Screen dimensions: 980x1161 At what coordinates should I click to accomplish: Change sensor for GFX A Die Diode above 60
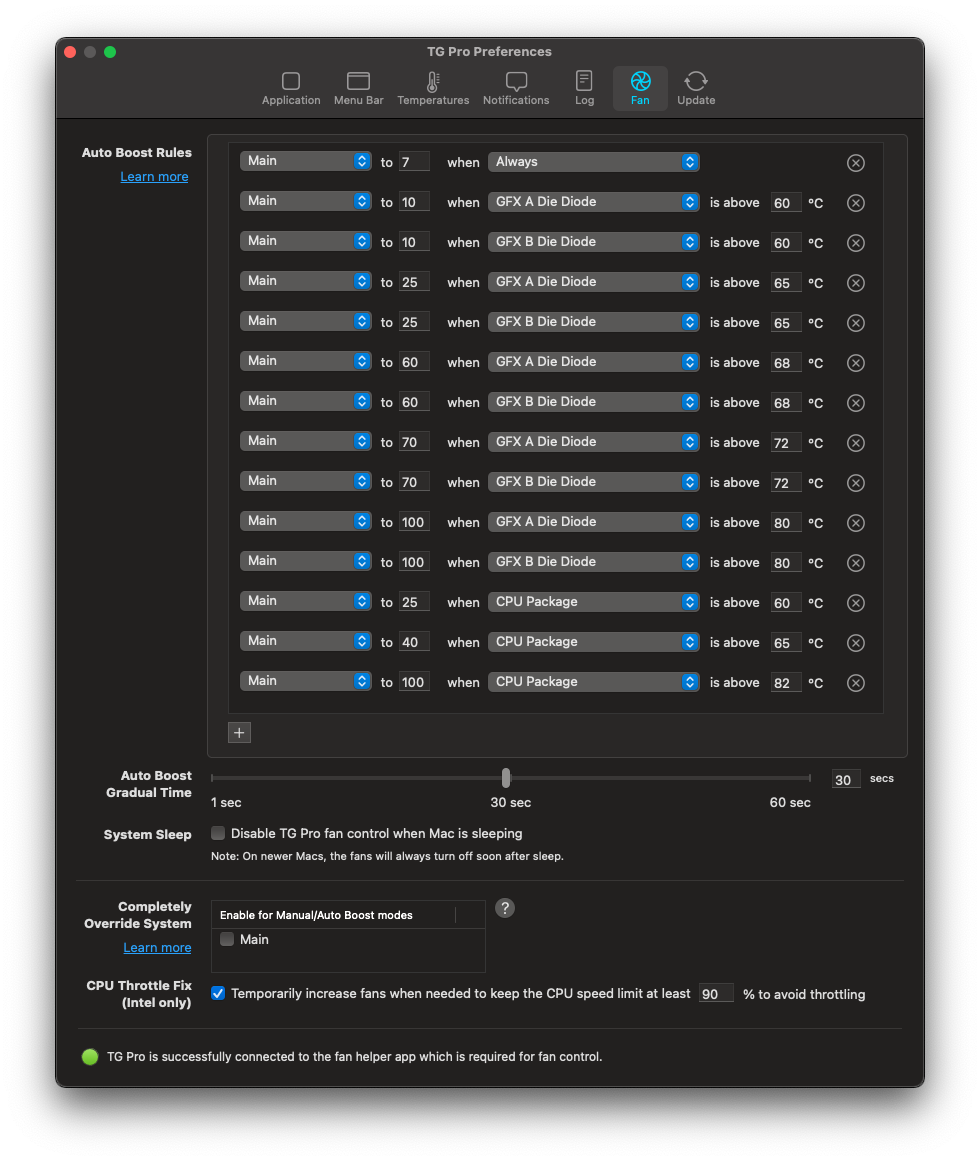(594, 201)
